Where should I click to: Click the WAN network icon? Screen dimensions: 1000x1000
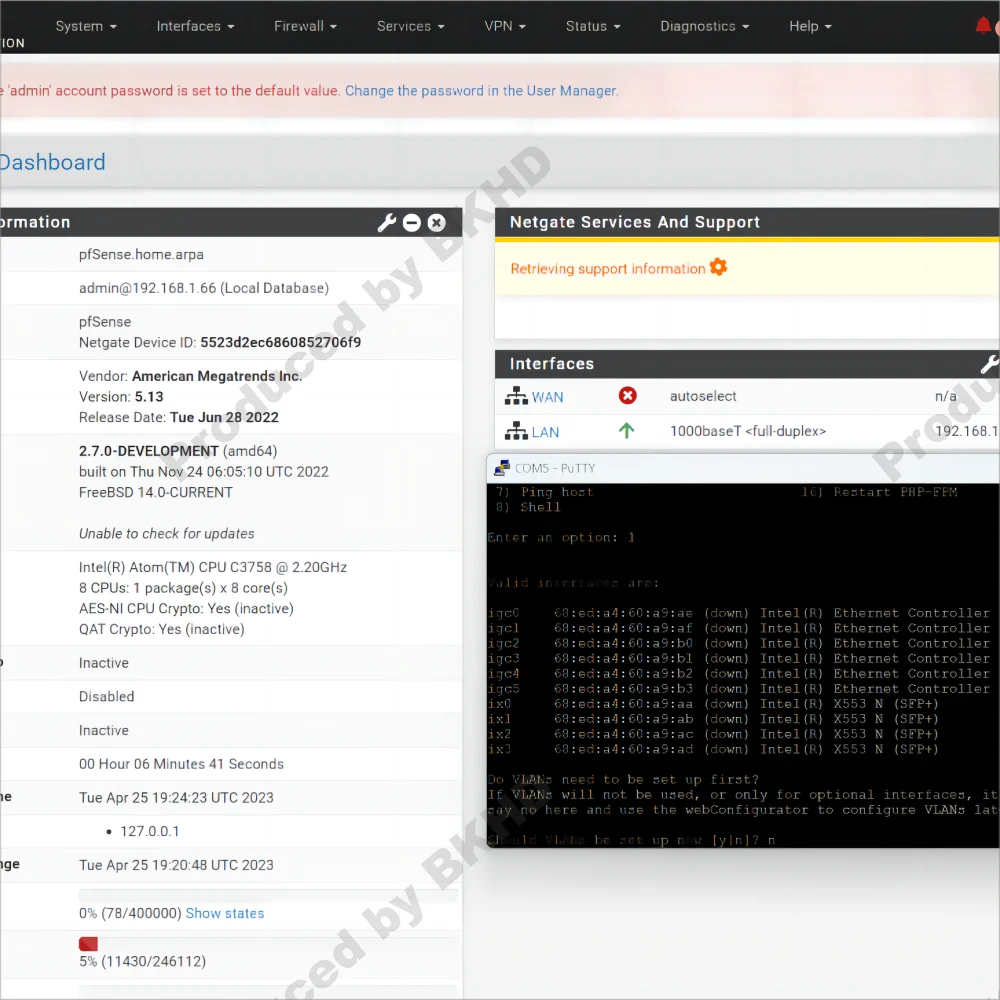(516, 396)
